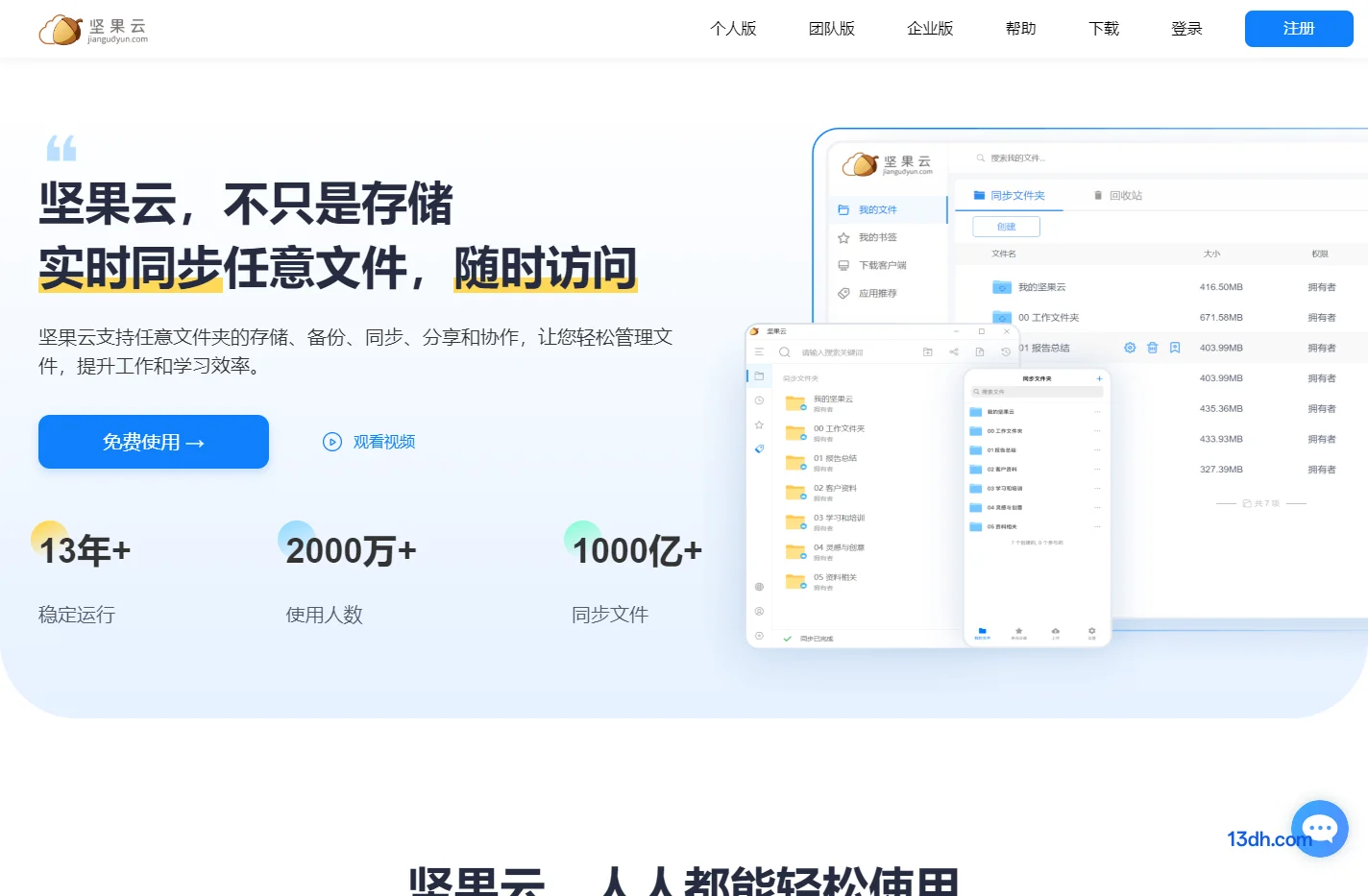Click more dots on 我的坚果云 in mobile mockup

tap(1097, 412)
